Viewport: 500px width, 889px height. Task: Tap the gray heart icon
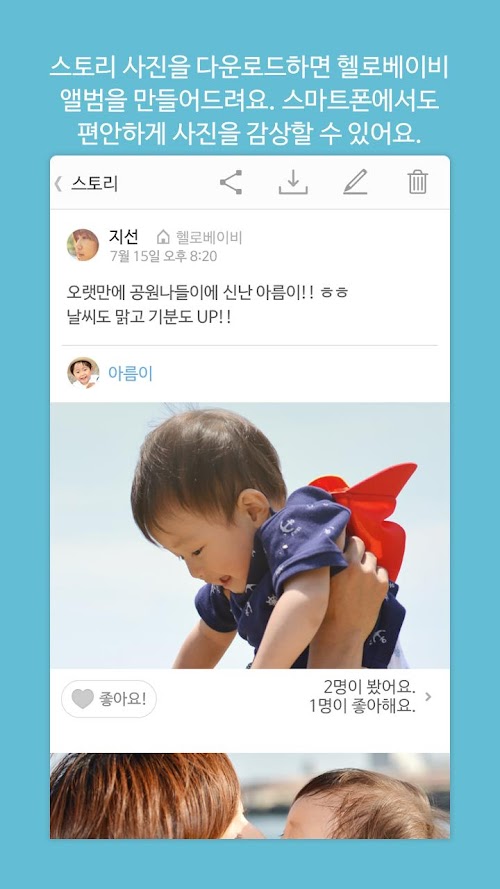83,699
